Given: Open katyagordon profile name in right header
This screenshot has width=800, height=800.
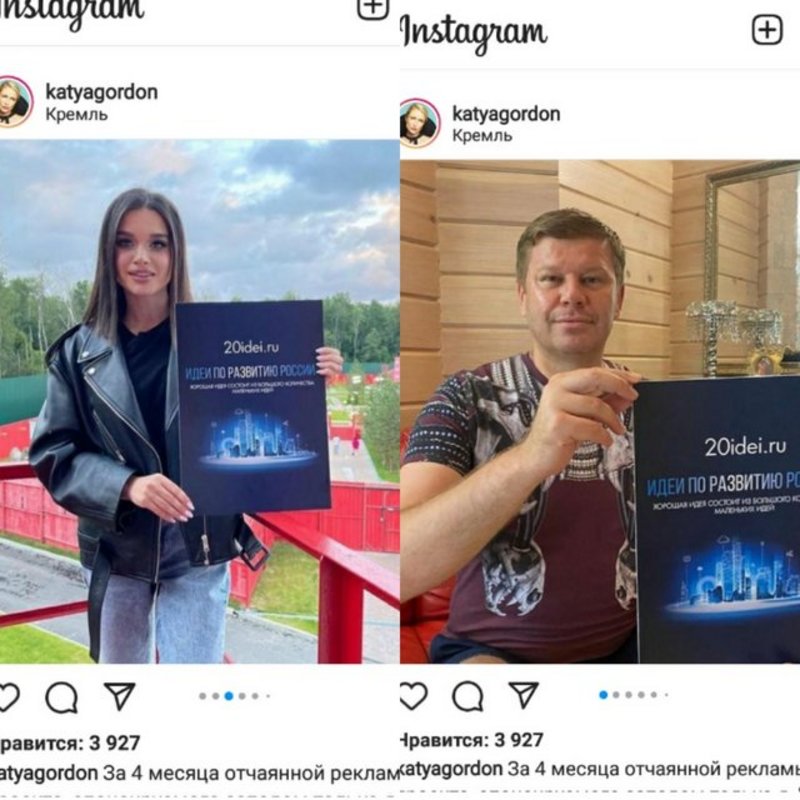Looking at the screenshot, I should (506, 113).
